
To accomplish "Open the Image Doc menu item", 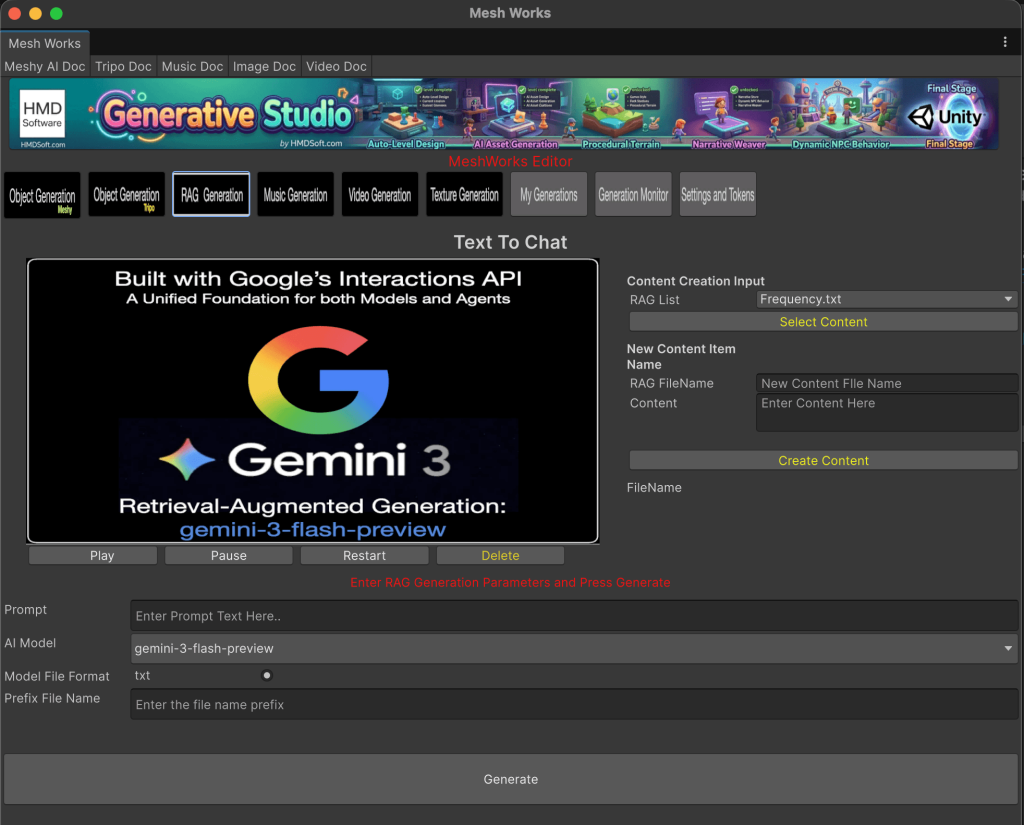I will pos(264,67).
